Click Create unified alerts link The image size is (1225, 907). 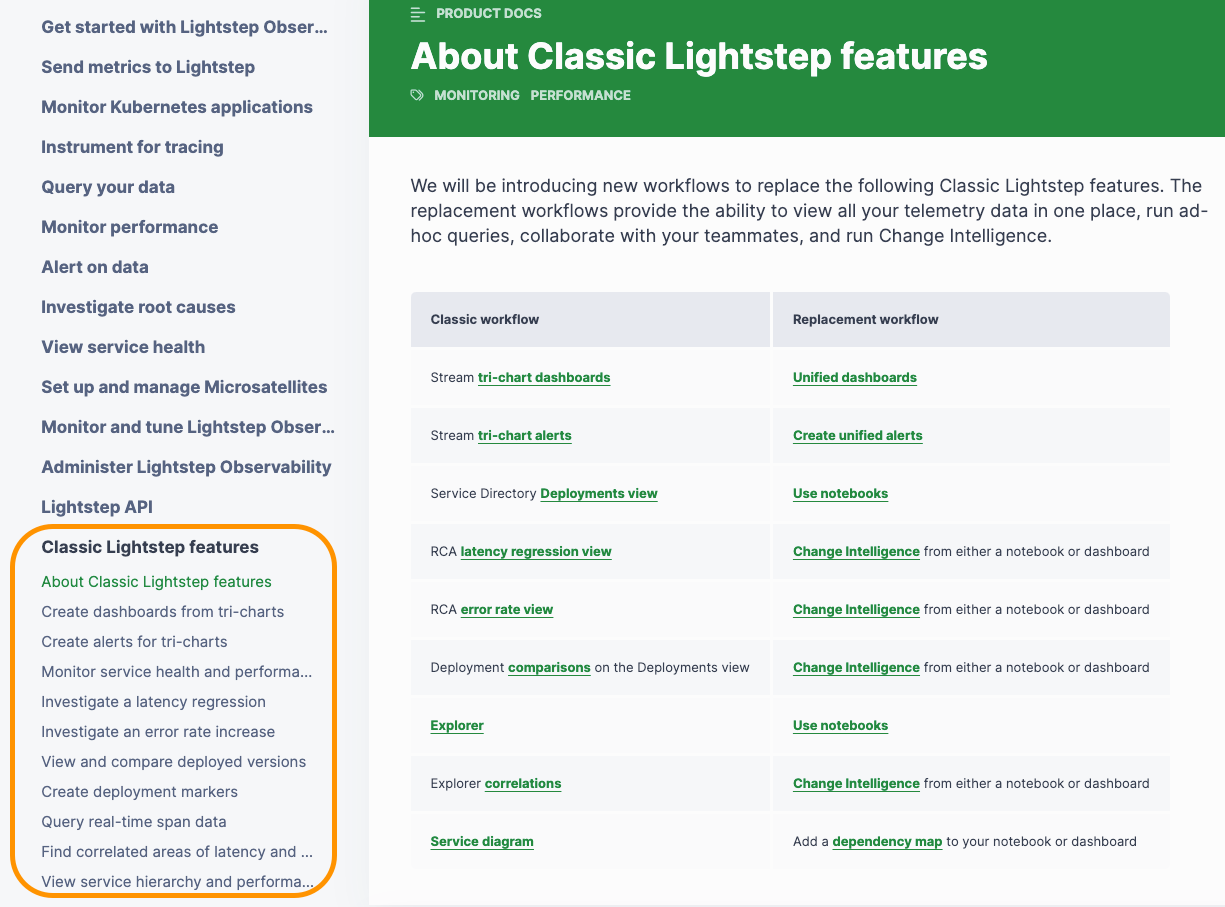click(x=857, y=435)
